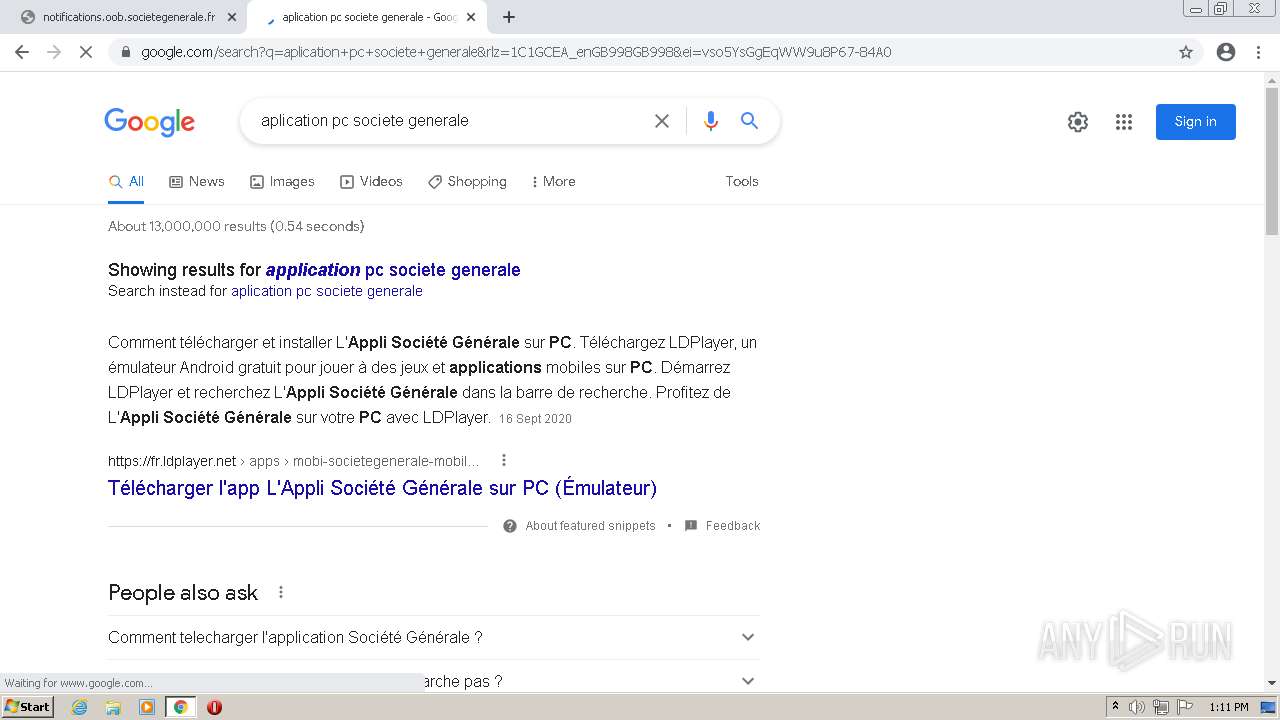Clear the Google search box
The width and height of the screenshot is (1280, 720).
(x=662, y=121)
